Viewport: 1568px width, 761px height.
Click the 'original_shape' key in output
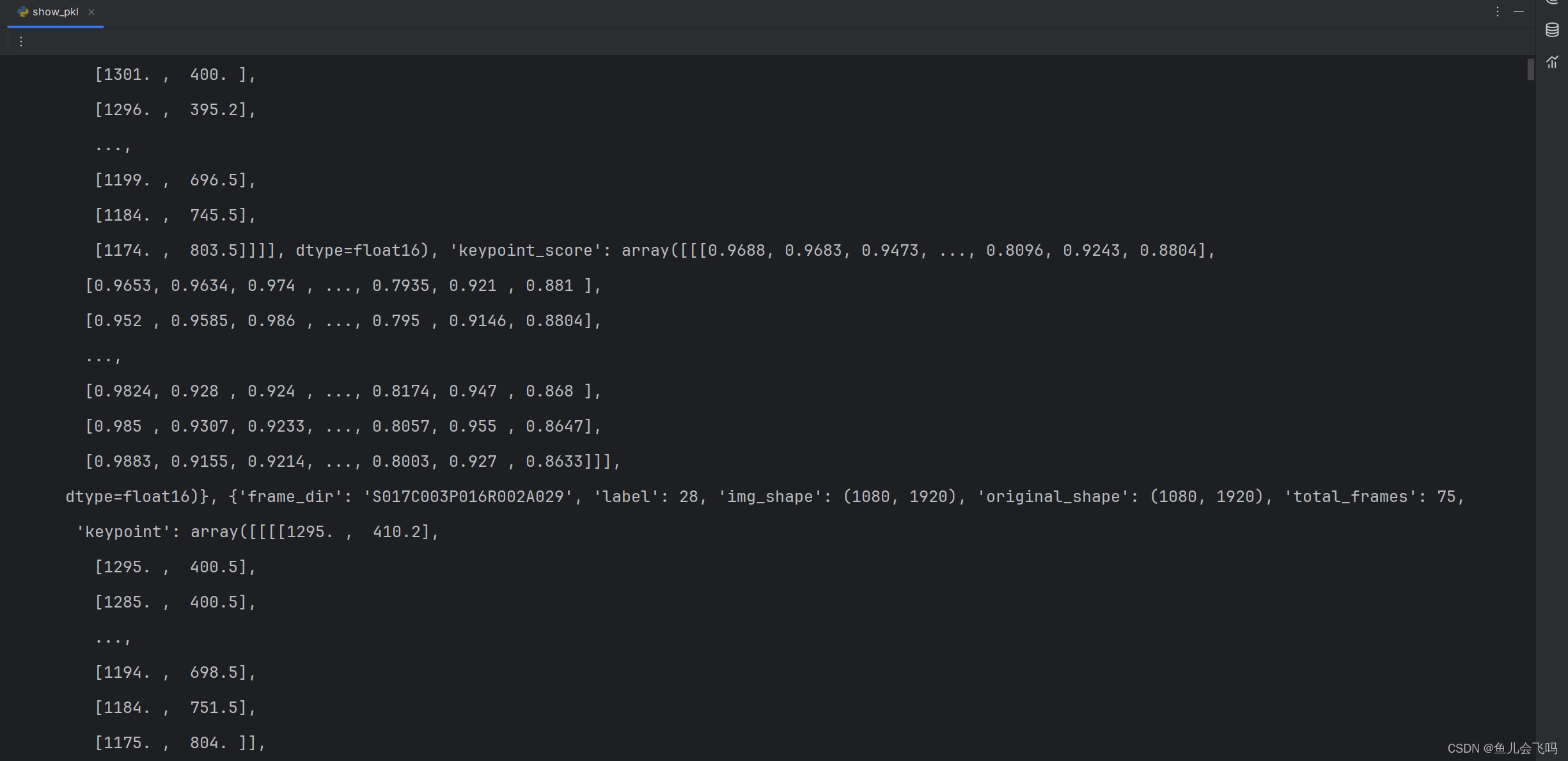pyautogui.click(x=1053, y=497)
